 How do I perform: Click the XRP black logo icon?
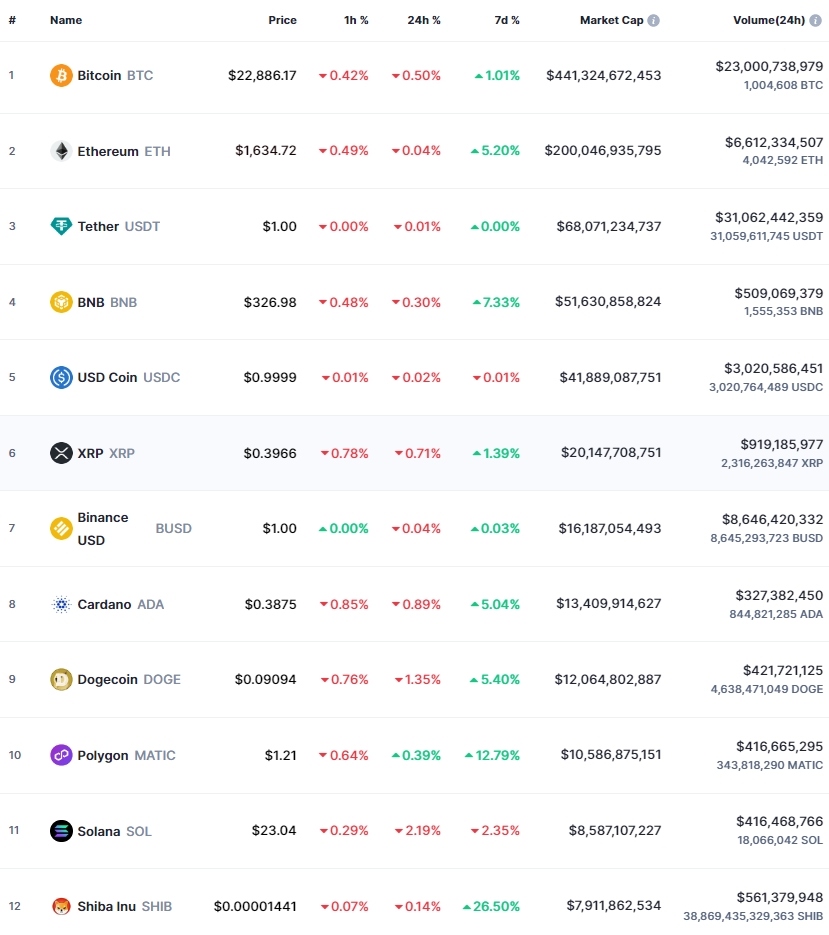point(61,453)
